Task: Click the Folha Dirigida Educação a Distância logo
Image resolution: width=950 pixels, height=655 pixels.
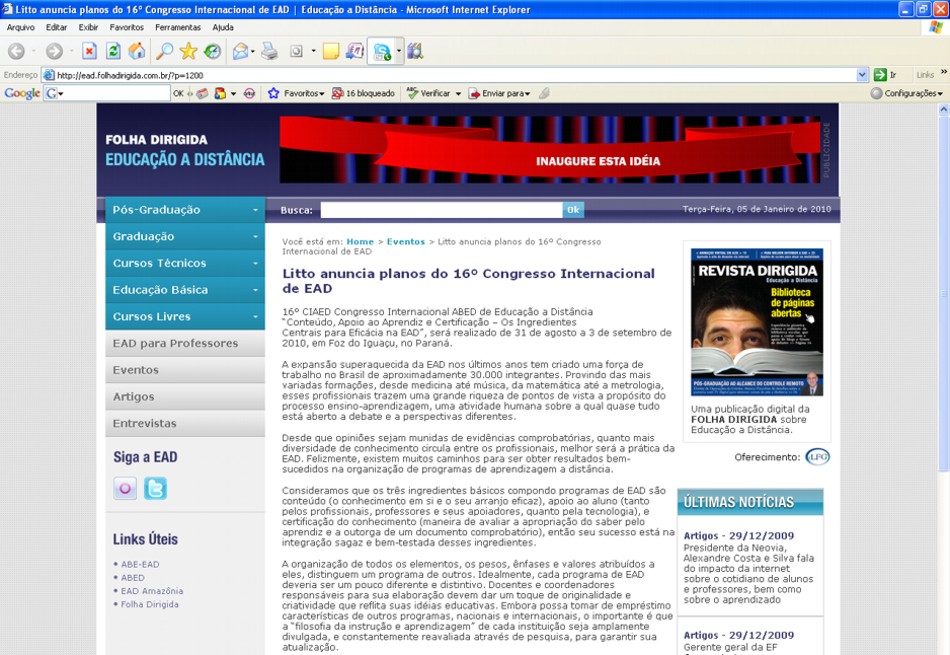Action: (x=185, y=150)
